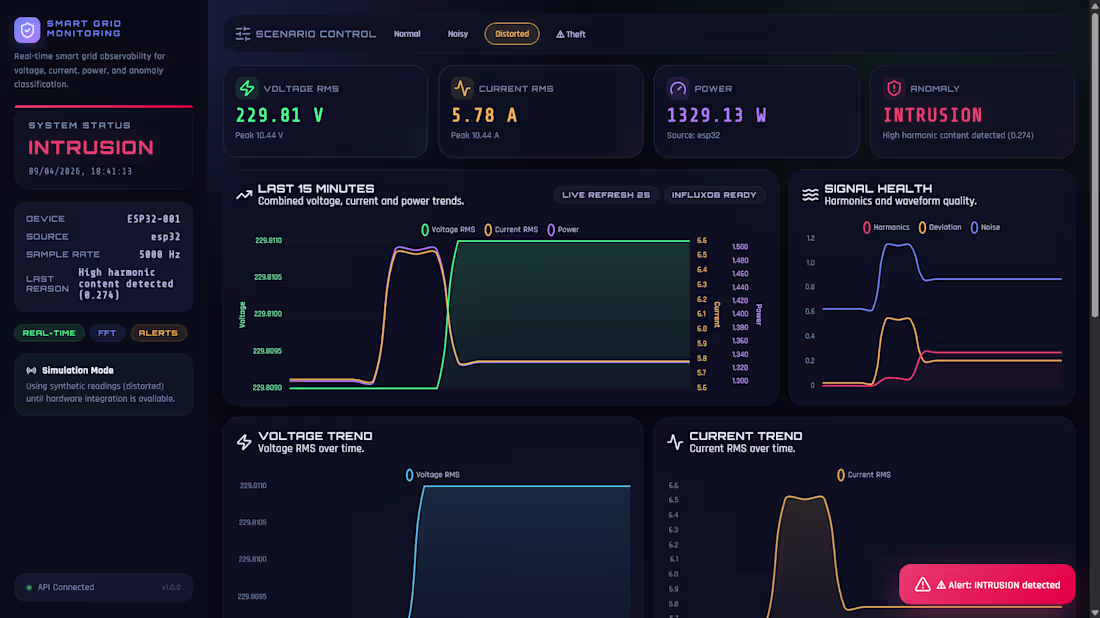Click the source value esp32 in the device panel

tap(166, 237)
